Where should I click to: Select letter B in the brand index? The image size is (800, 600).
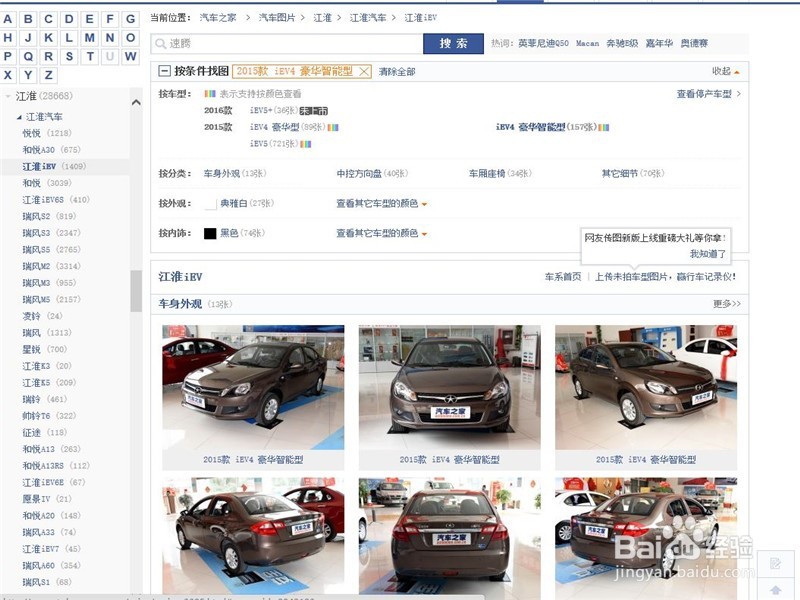[x=28, y=19]
